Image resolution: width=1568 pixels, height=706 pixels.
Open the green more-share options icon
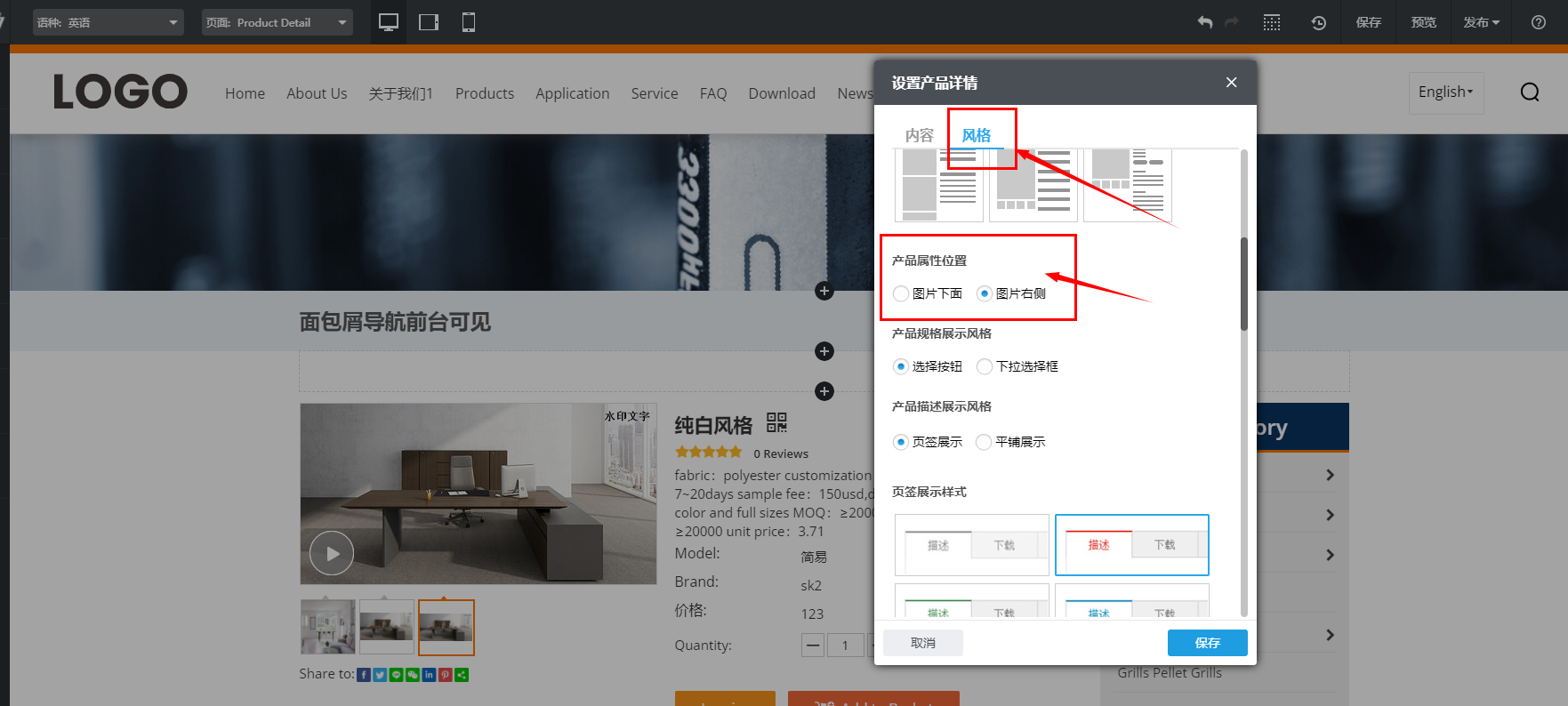coord(462,675)
